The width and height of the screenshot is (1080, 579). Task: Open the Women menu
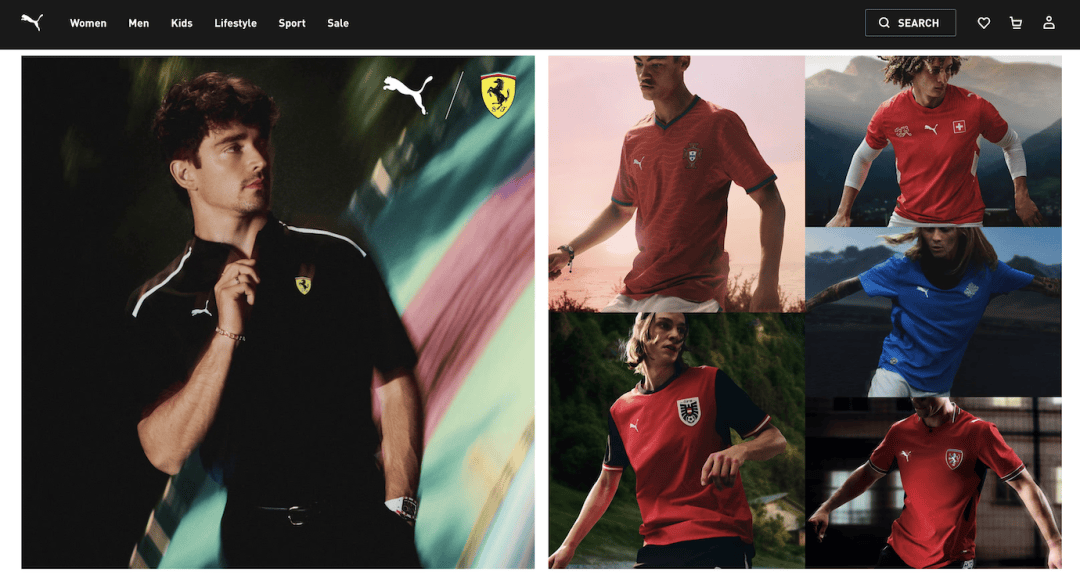(x=88, y=23)
